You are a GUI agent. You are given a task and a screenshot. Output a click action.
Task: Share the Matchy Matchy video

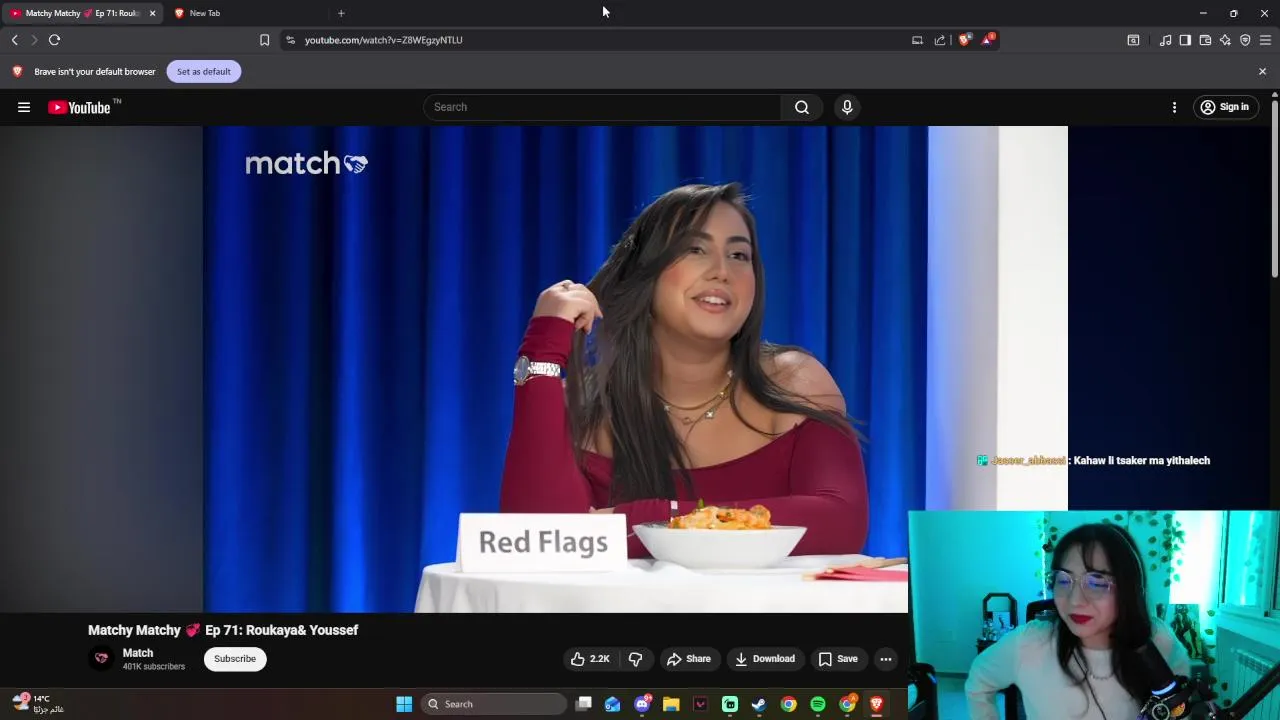click(688, 659)
